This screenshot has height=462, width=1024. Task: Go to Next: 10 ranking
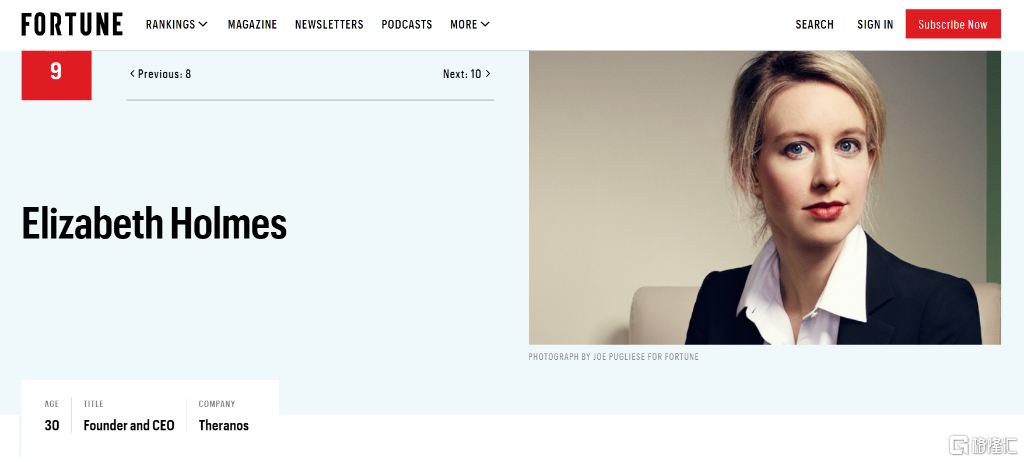coord(466,74)
